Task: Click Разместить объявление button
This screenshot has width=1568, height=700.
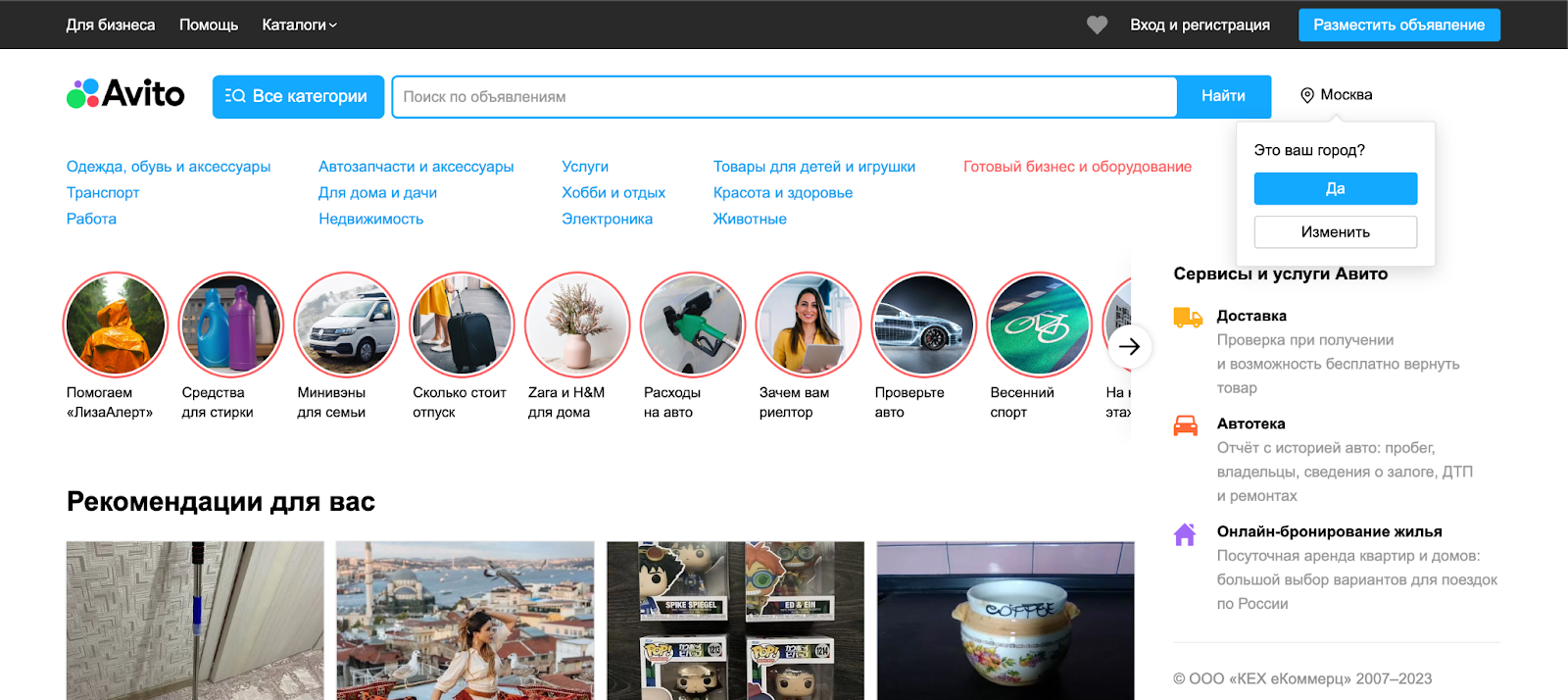Action: [1398, 25]
